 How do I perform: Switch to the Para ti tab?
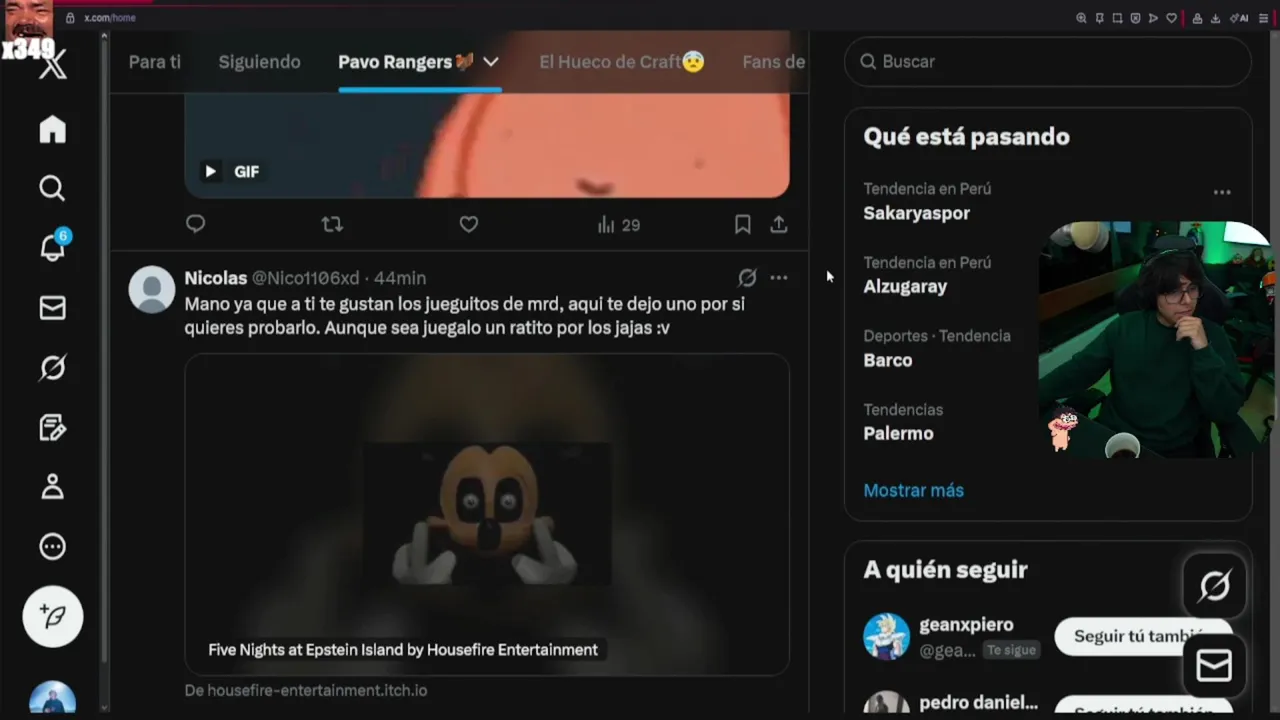[x=155, y=62]
